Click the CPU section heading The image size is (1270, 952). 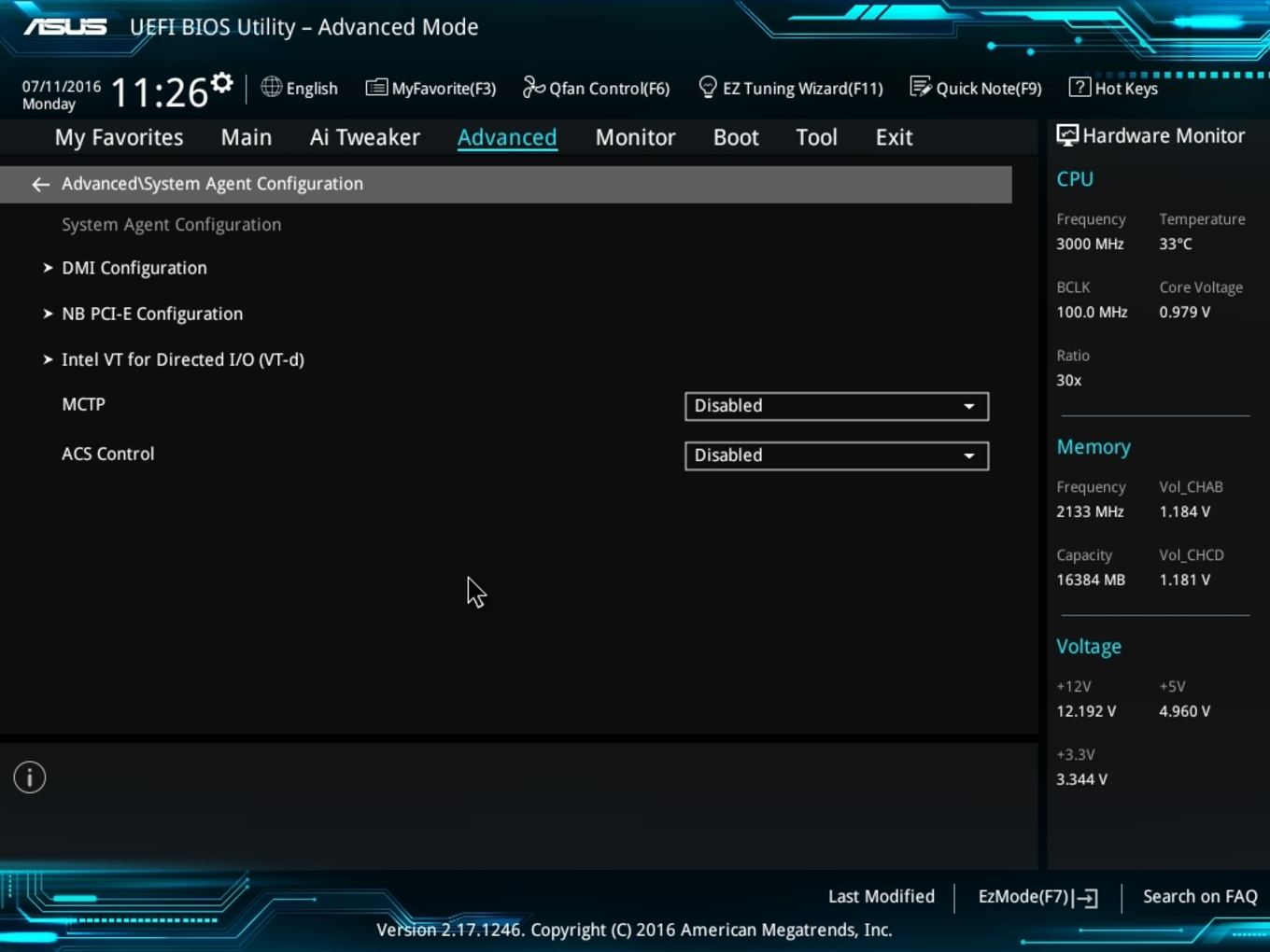point(1075,179)
